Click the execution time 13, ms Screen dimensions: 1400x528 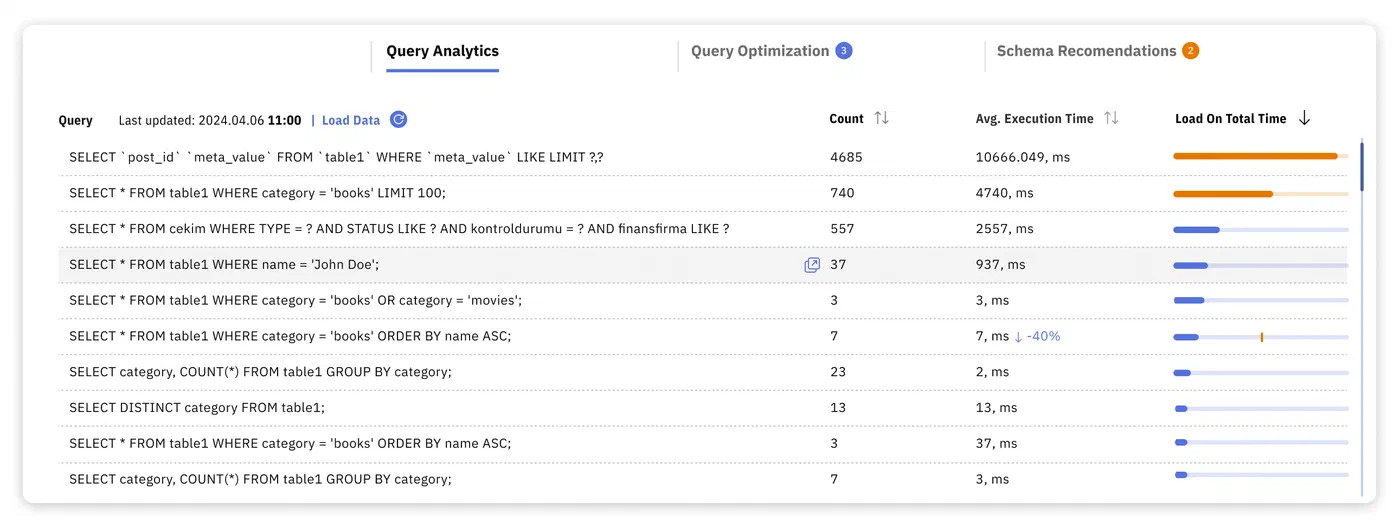coord(997,408)
